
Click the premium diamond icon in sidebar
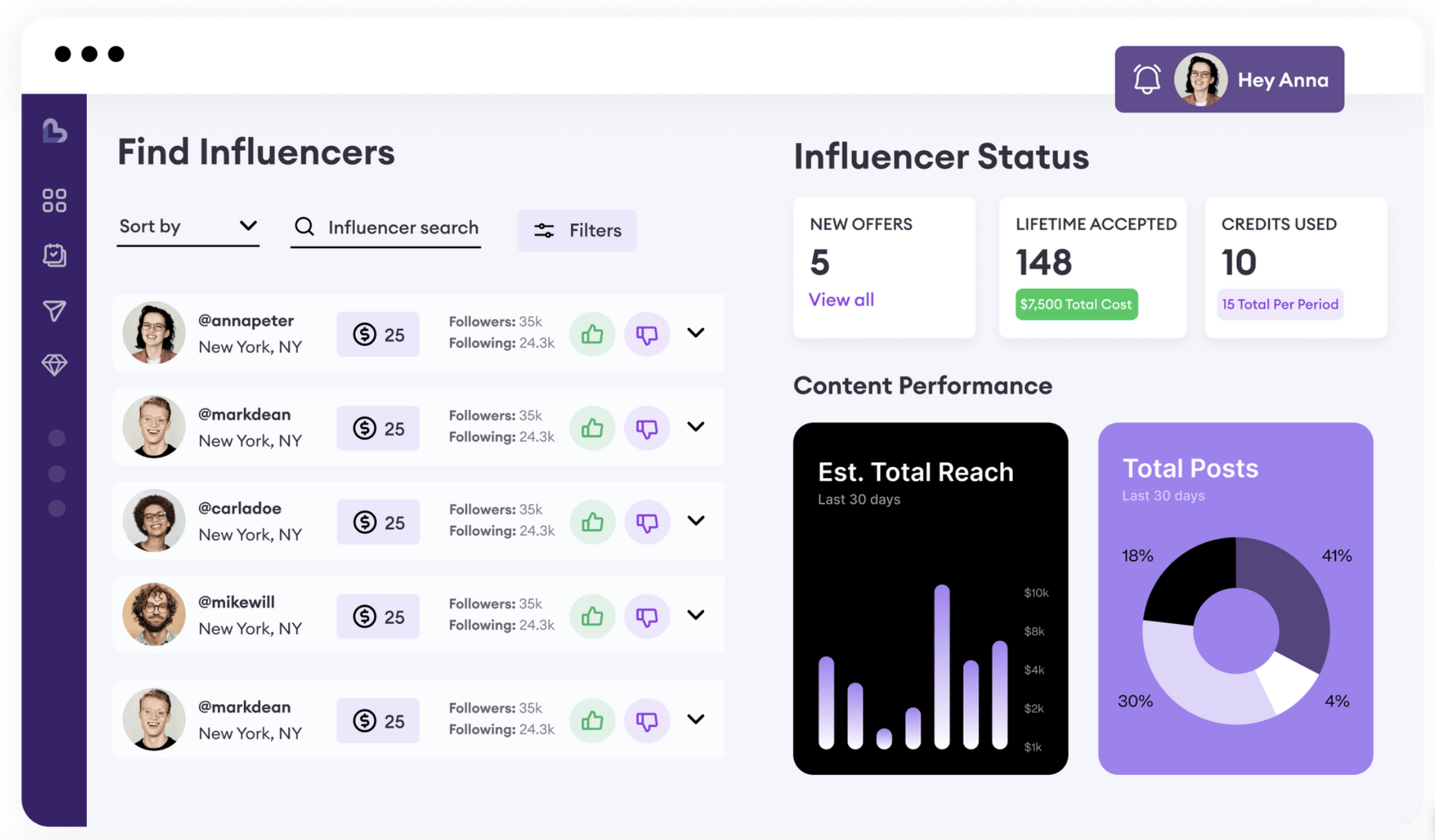coord(54,364)
